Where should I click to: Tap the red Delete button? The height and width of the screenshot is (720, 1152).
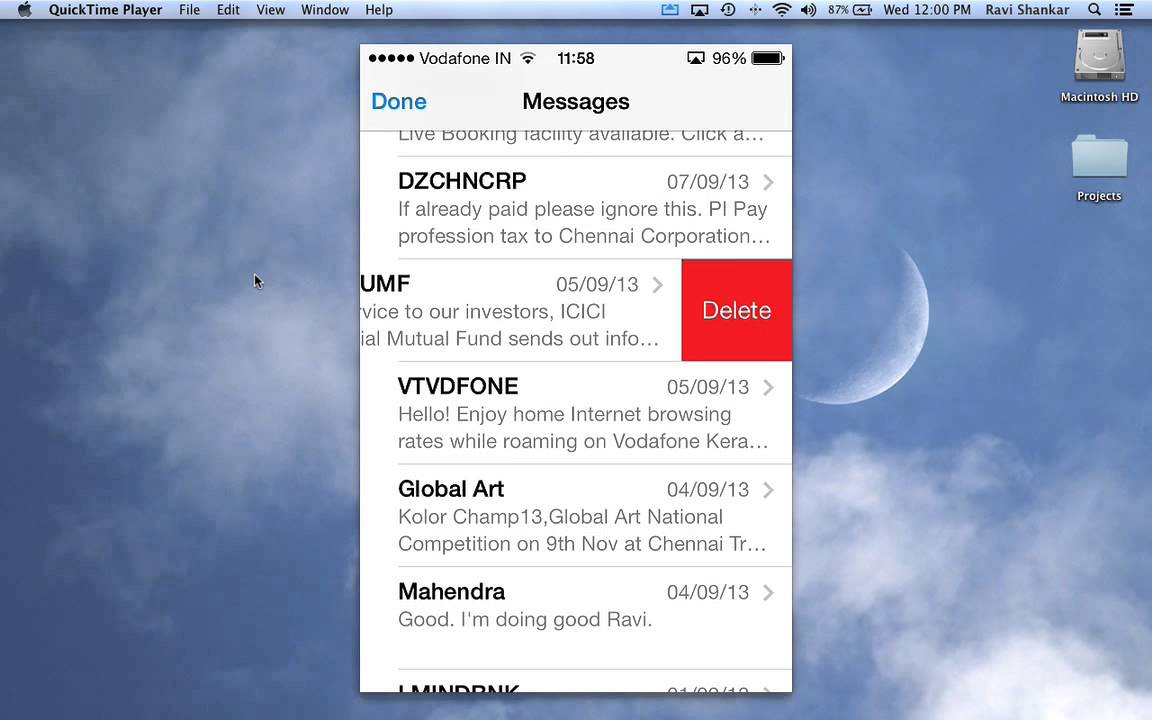coord(737,310)
